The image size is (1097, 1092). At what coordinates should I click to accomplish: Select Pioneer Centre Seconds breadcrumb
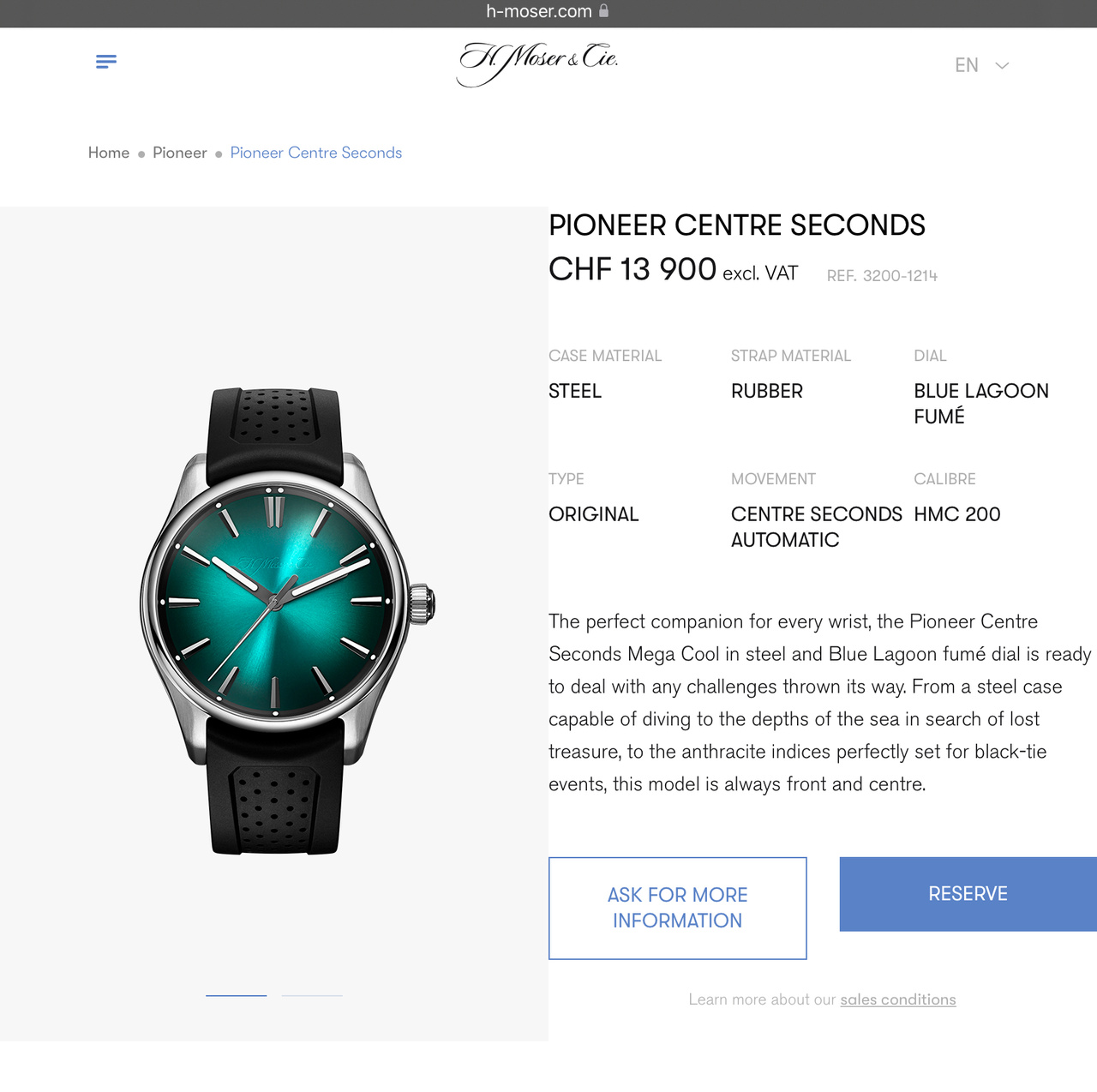316,153
